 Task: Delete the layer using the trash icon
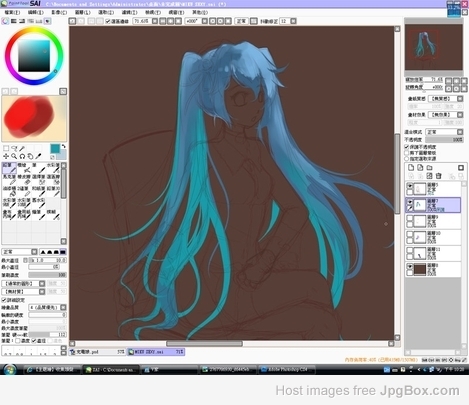(x=439, y=176)
